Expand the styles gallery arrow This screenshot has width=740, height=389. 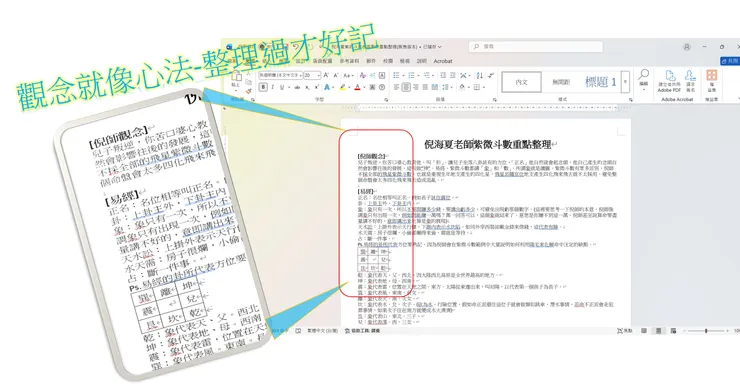click(625, 82)
